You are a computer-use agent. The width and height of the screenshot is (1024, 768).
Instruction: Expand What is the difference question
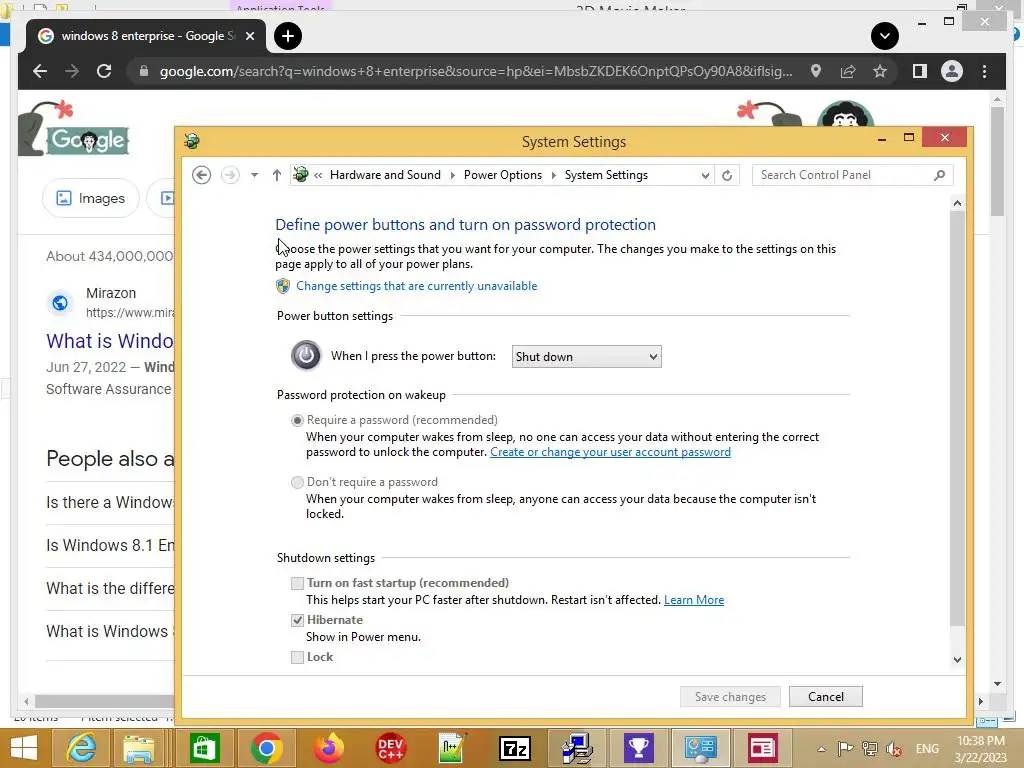[110, 588]
